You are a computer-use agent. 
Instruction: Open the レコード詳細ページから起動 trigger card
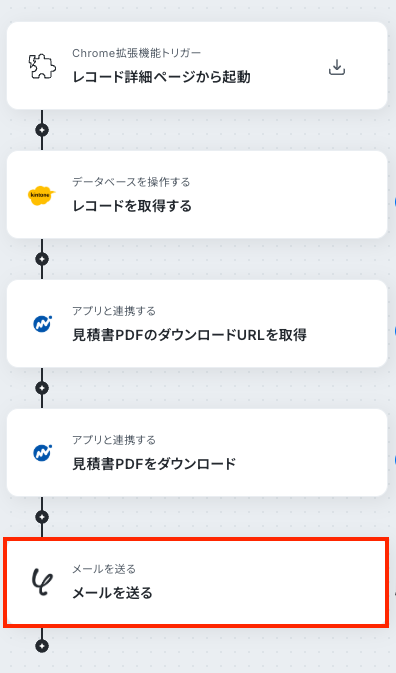pos(197,66)
